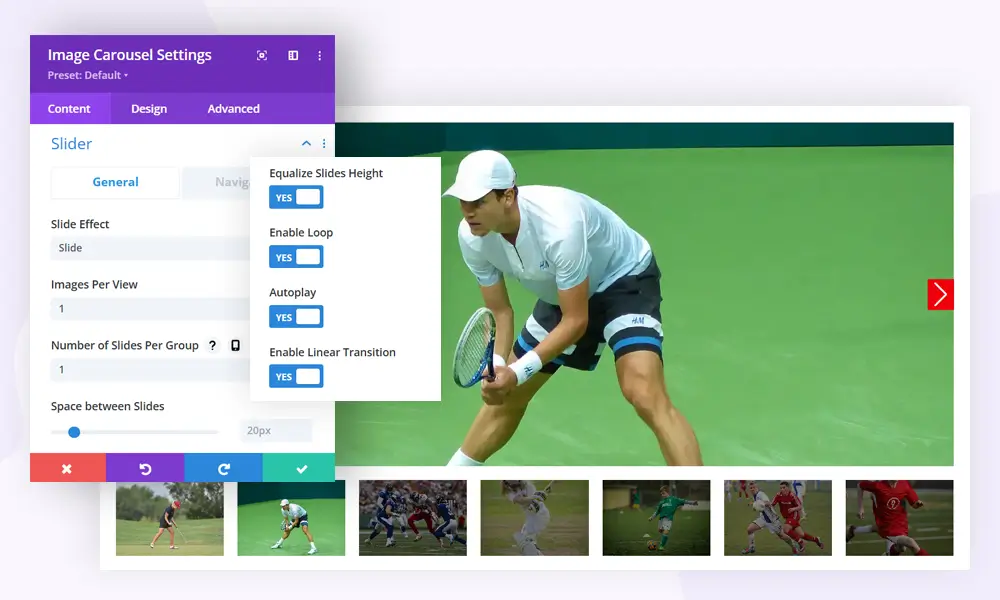The image size is (1000, 600).
Task: Click the Number of Slides Per Group field
Action: click(151, 370)
